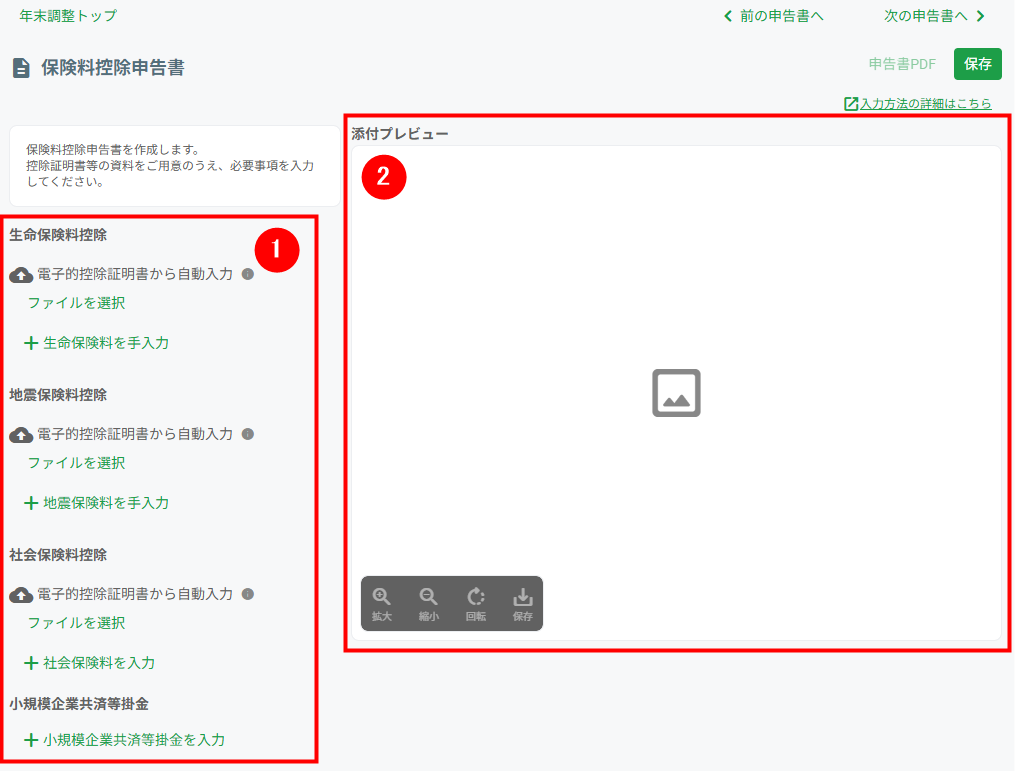This screenshot has height=771, width=1015.
Task: Click the external-link icon before 入力方法の詳細はこちら
Action: tap(851, 103)
